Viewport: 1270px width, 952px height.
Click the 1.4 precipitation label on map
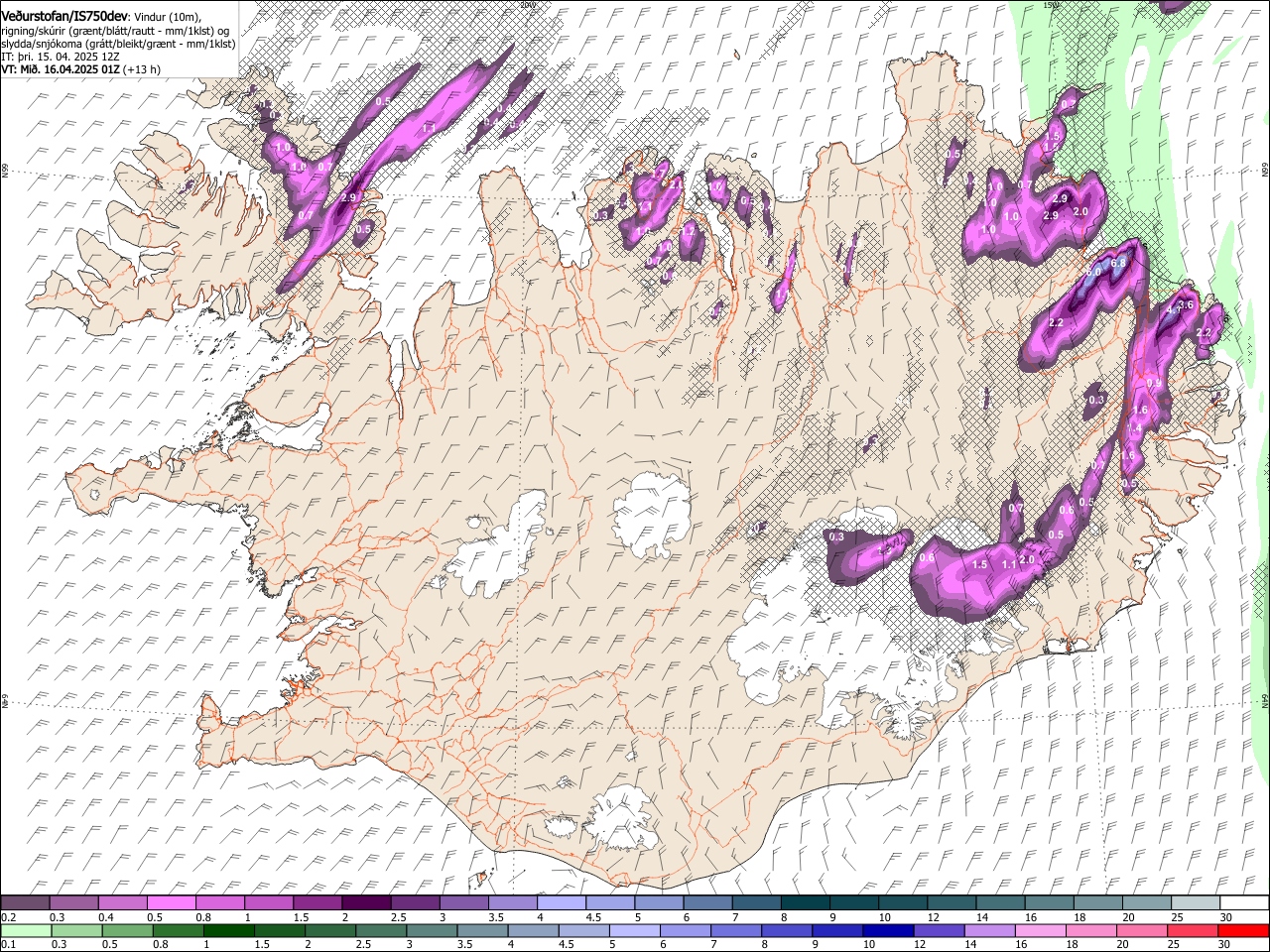pyautogui.click(x=1135, y=427)
